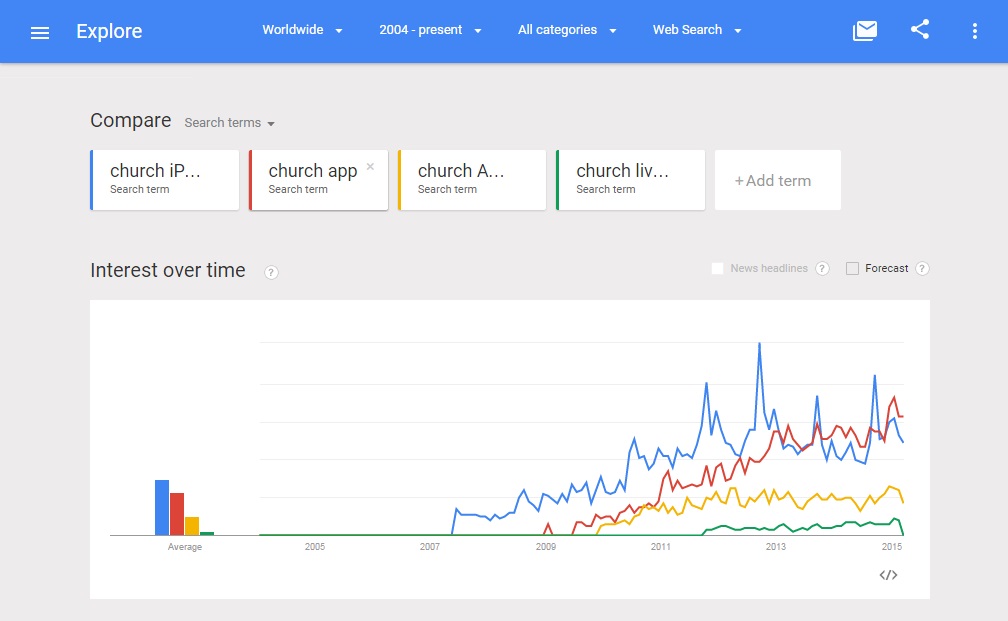Click the Add term button

click(x=777, y=181)
